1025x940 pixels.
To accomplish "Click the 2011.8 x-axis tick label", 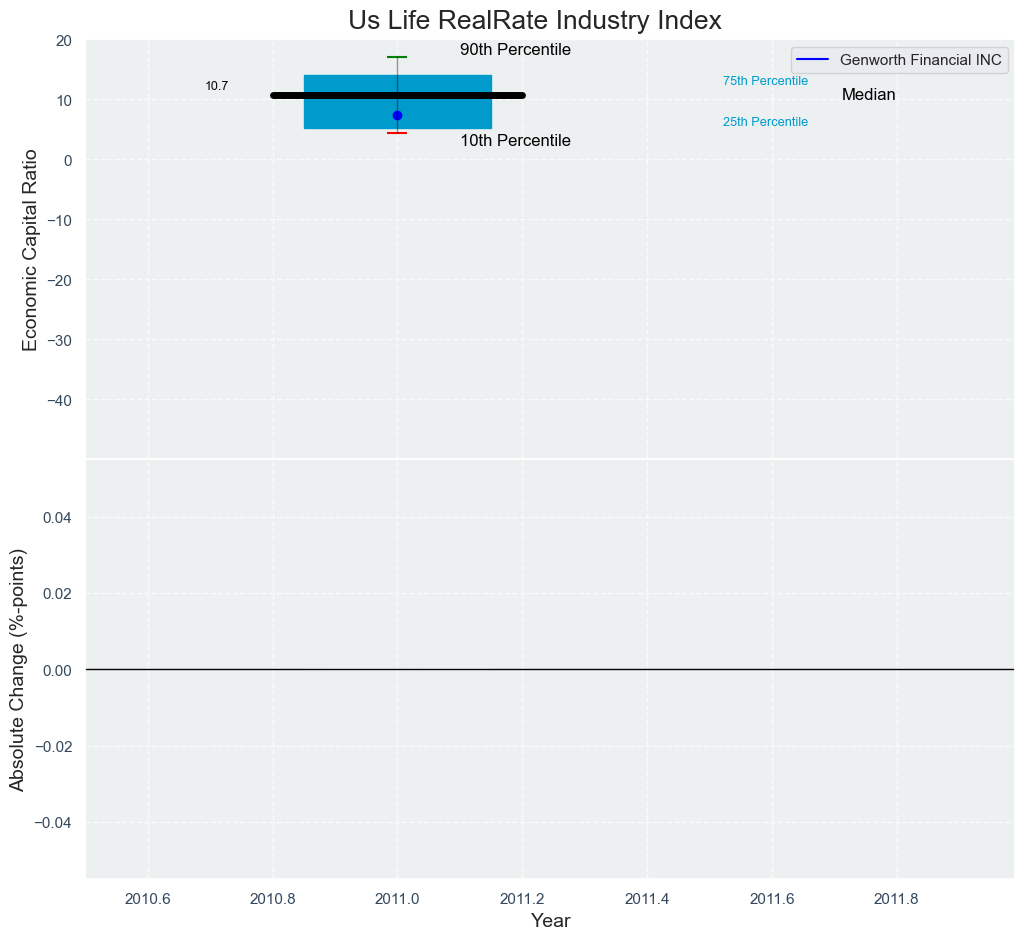I will 897,898.
